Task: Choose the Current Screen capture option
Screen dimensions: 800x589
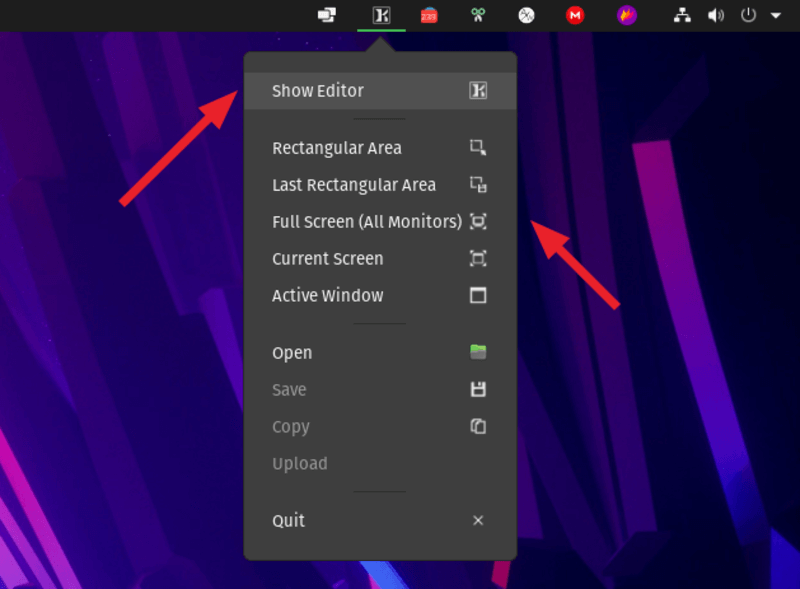Action: pos(327,259)
